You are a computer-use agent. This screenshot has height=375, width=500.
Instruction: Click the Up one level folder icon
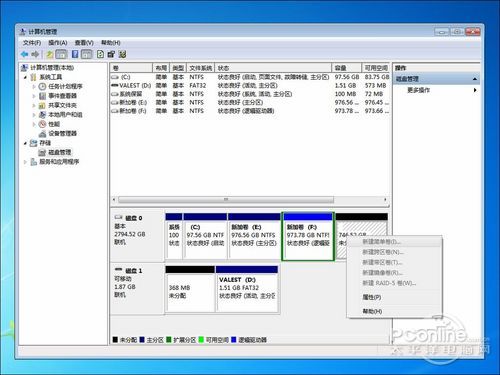[50, 54]
